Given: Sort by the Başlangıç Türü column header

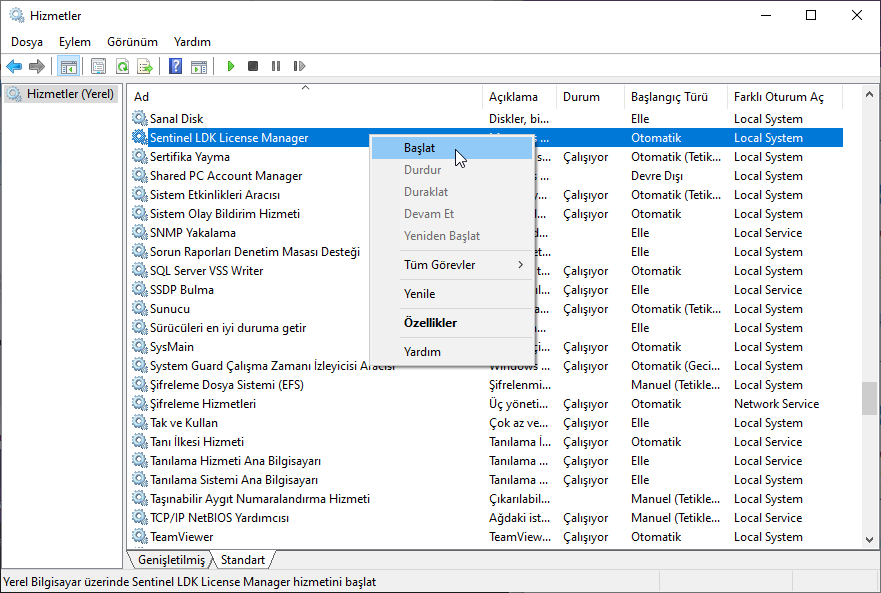Looking at the screenshot, I should 669,97.
